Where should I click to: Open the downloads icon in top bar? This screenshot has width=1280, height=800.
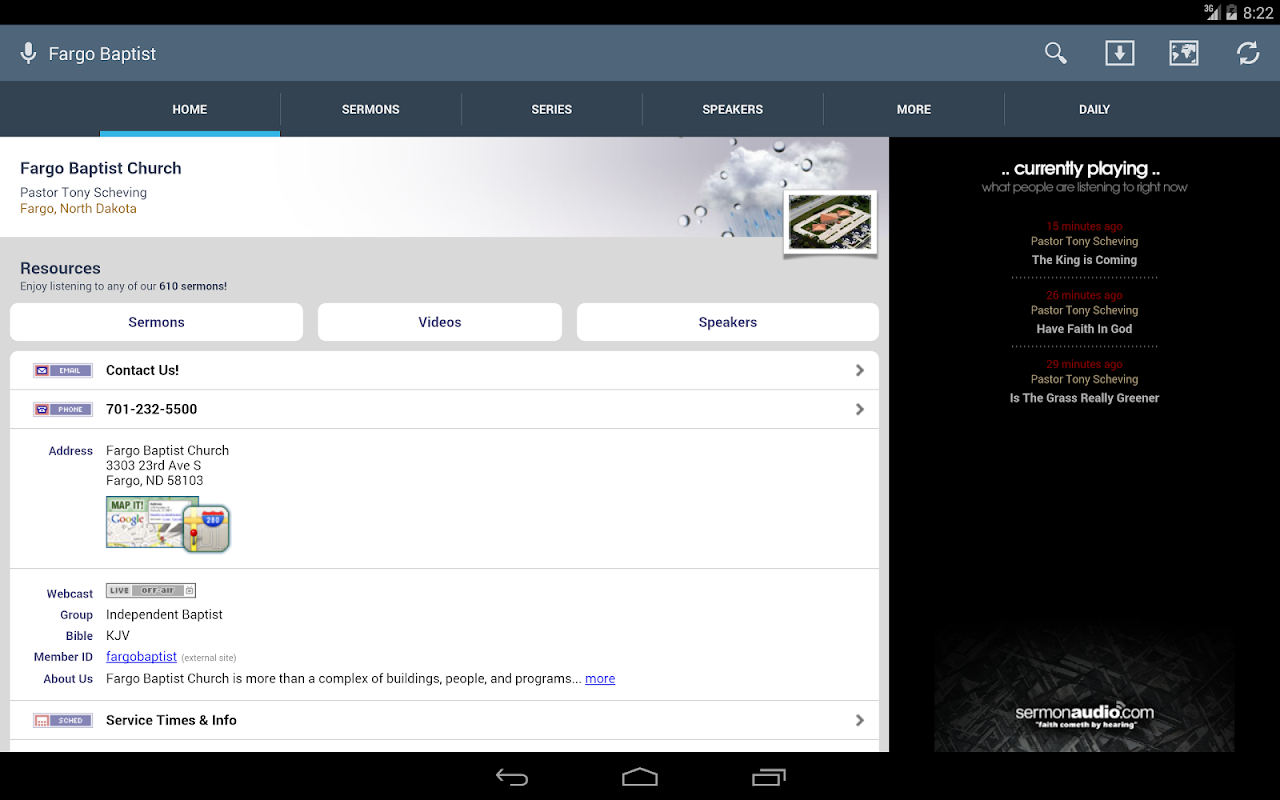pyautogui.click(x=1120, y=53)
